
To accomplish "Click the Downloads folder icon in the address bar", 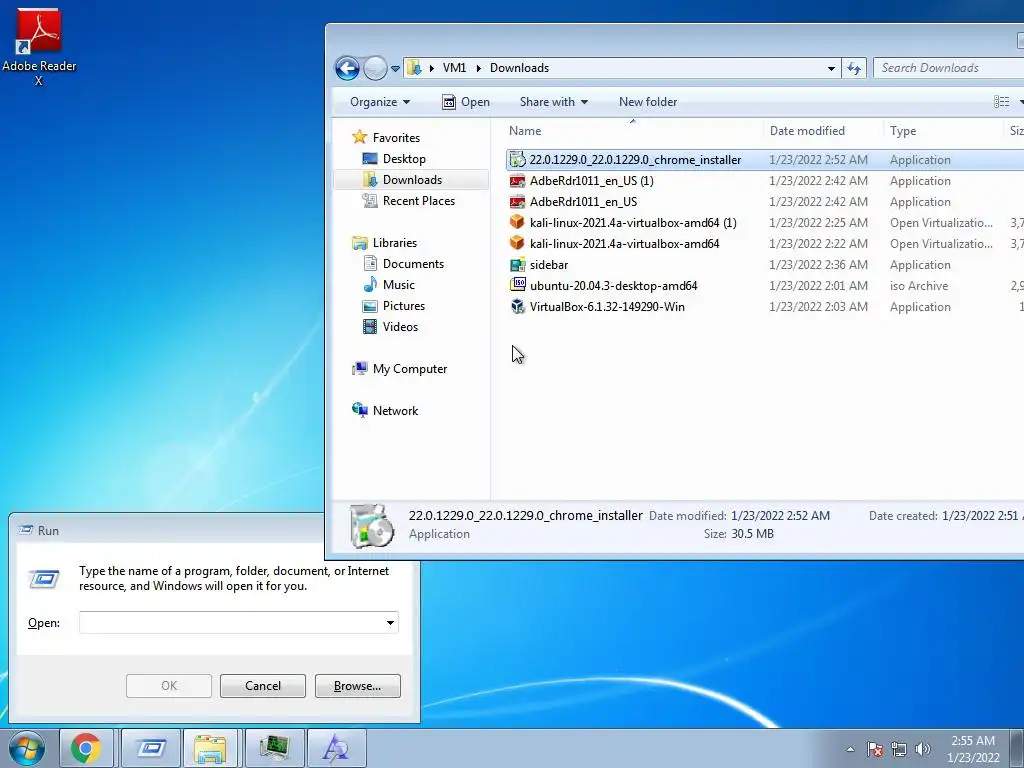I will pyautogui.click(x=413, y=68).
